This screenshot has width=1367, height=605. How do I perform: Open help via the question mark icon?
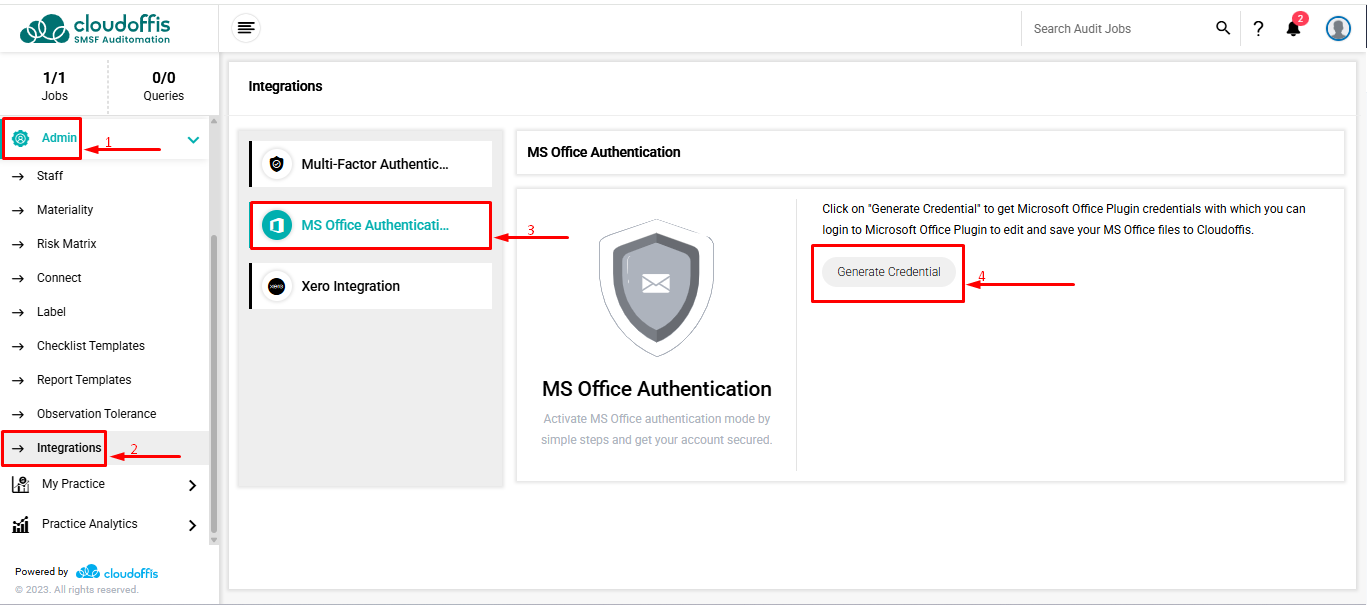[1258, 29]
